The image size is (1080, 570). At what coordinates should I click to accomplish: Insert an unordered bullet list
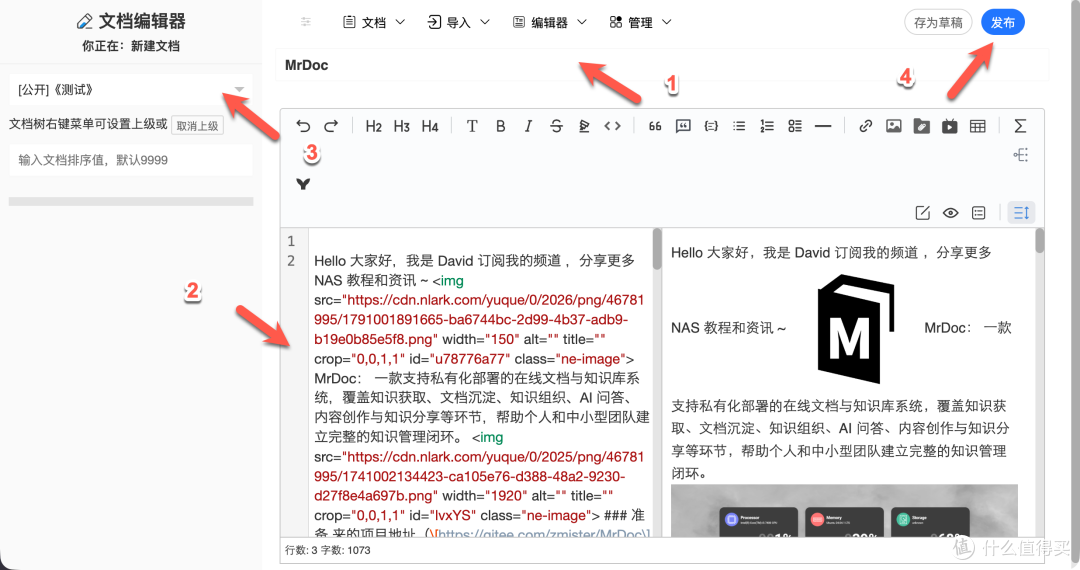coord(739,126)
